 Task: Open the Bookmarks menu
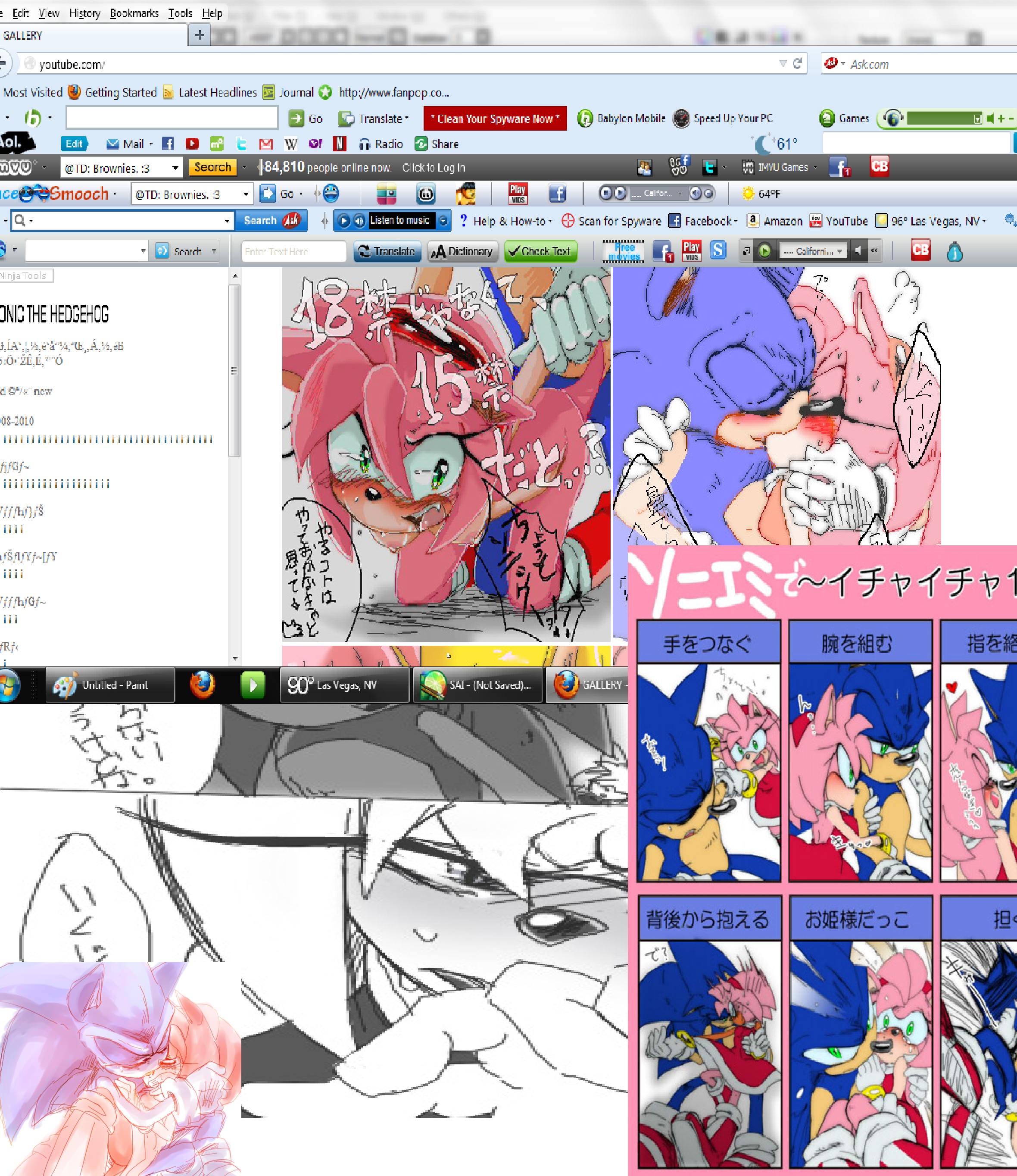[x=134, y=13]
